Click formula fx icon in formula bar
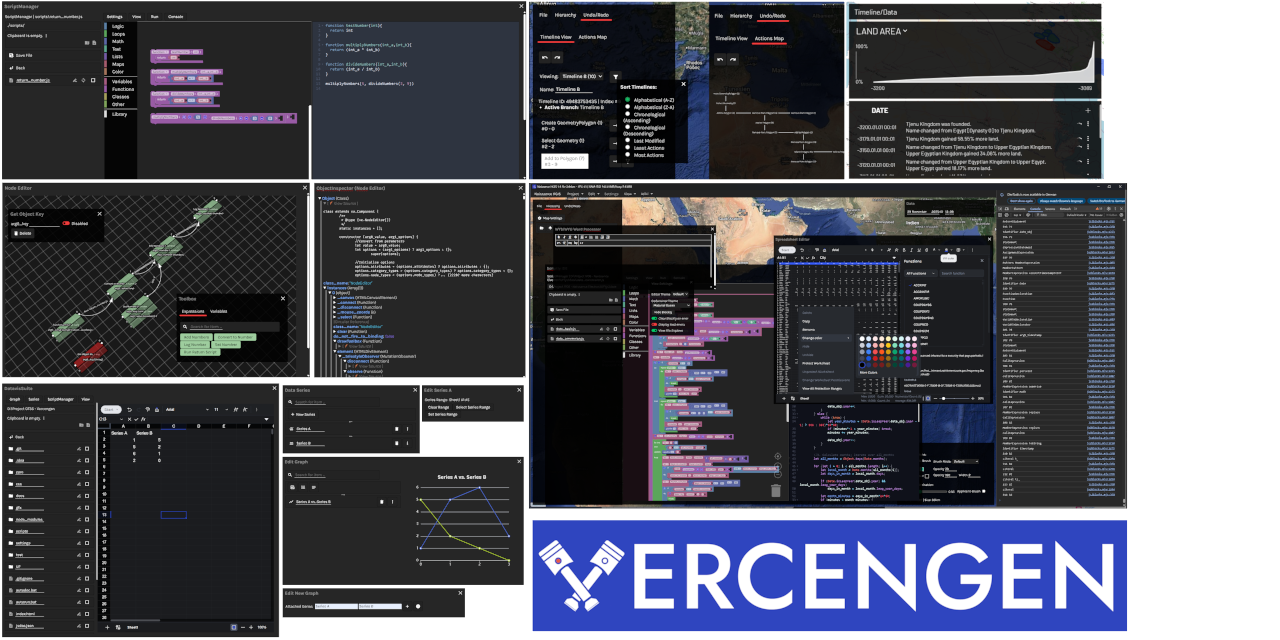This screenshot has height=640, width=1280. (143, 419)
